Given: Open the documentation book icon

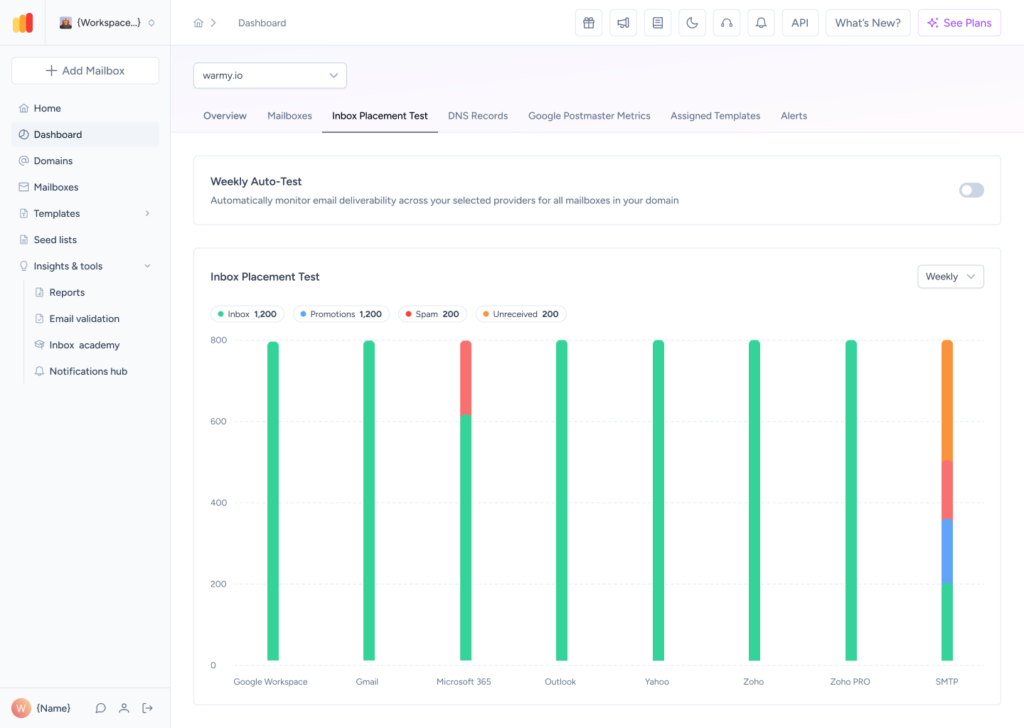Looking at the screenshot, I should click(657, 22).
